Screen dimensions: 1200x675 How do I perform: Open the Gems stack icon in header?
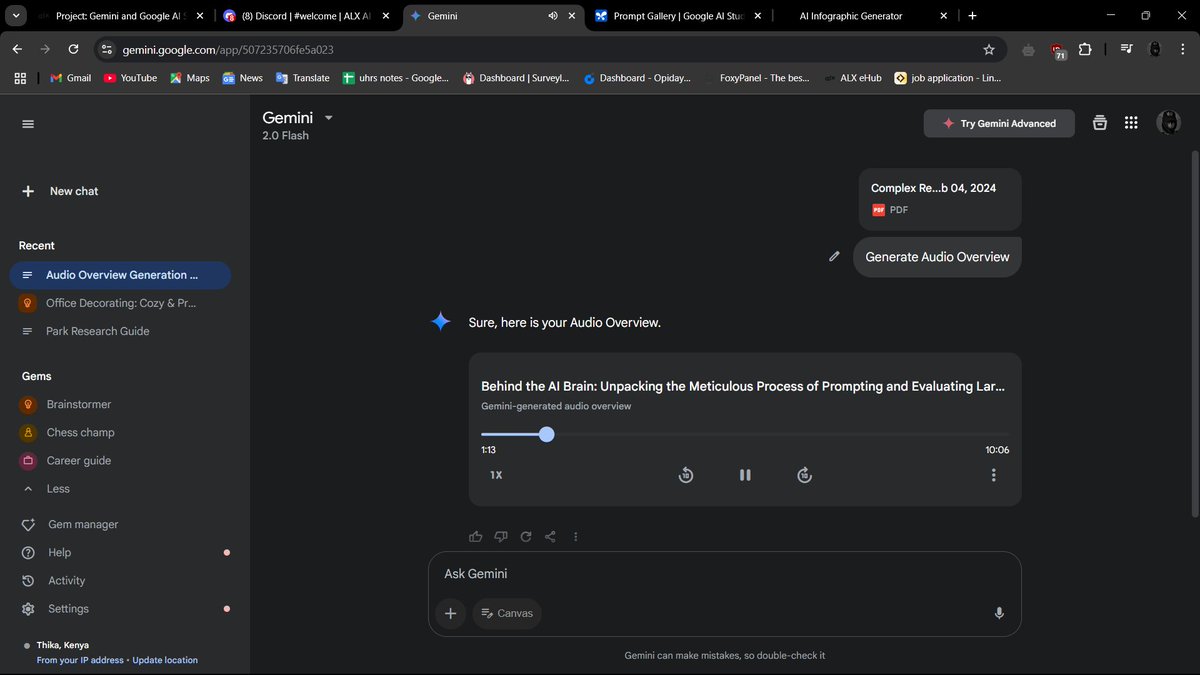coord(1100,123)
